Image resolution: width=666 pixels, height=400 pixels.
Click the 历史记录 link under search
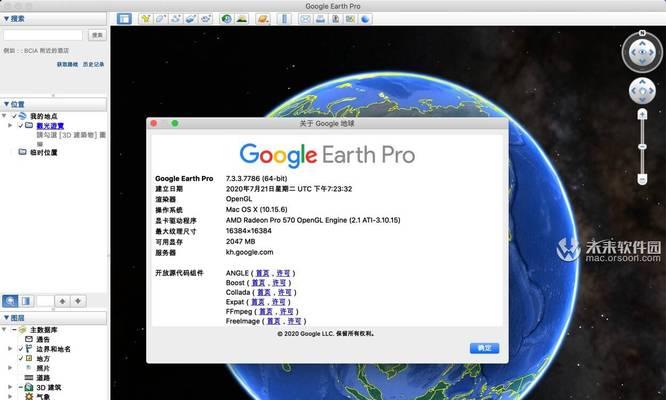tap(93, 64)
